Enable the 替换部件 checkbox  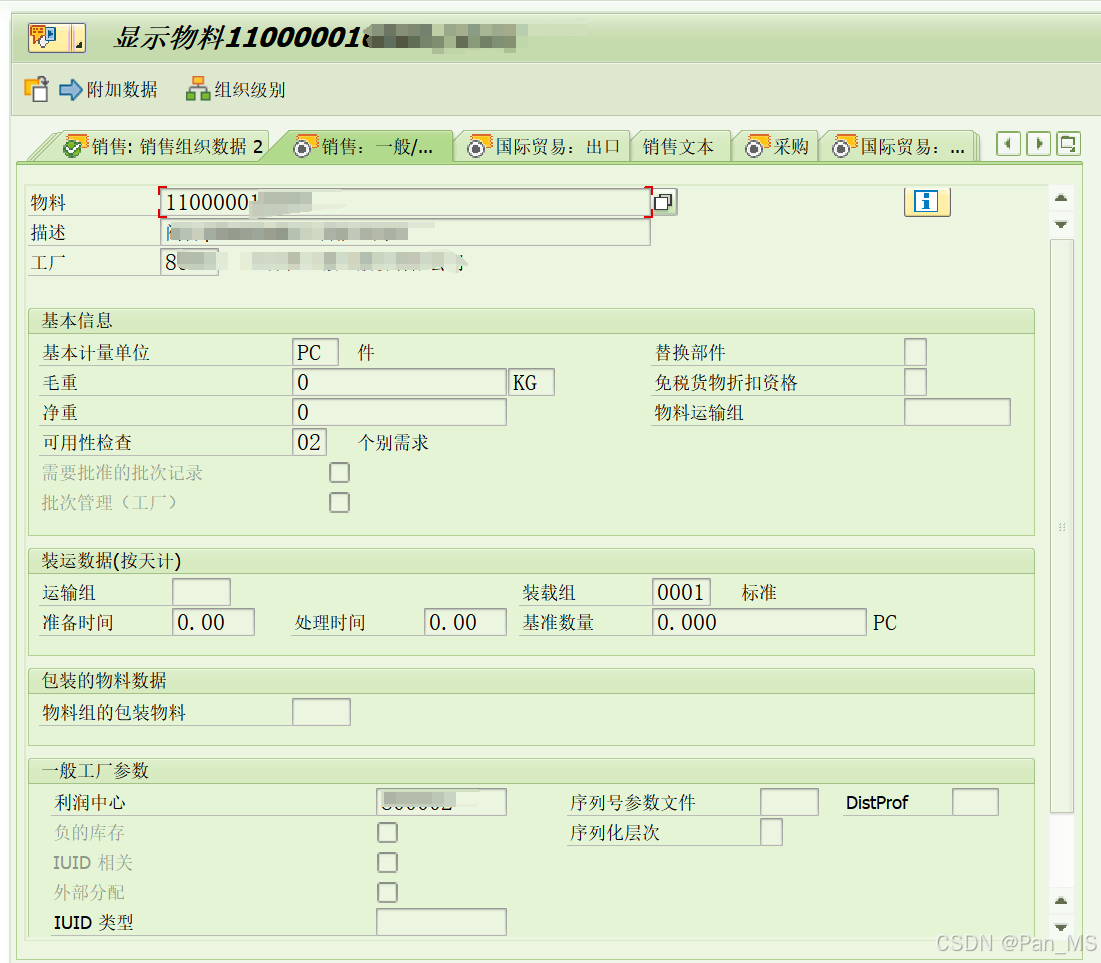click(915, 351)
